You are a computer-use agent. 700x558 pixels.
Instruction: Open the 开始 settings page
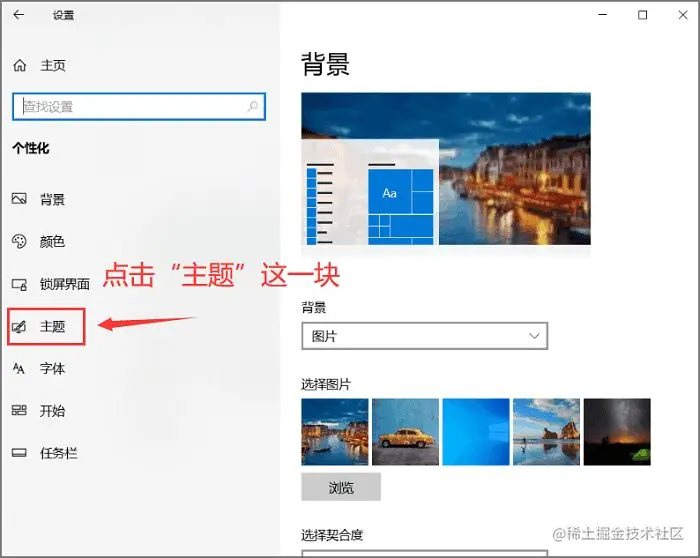(x=52, y=411)
